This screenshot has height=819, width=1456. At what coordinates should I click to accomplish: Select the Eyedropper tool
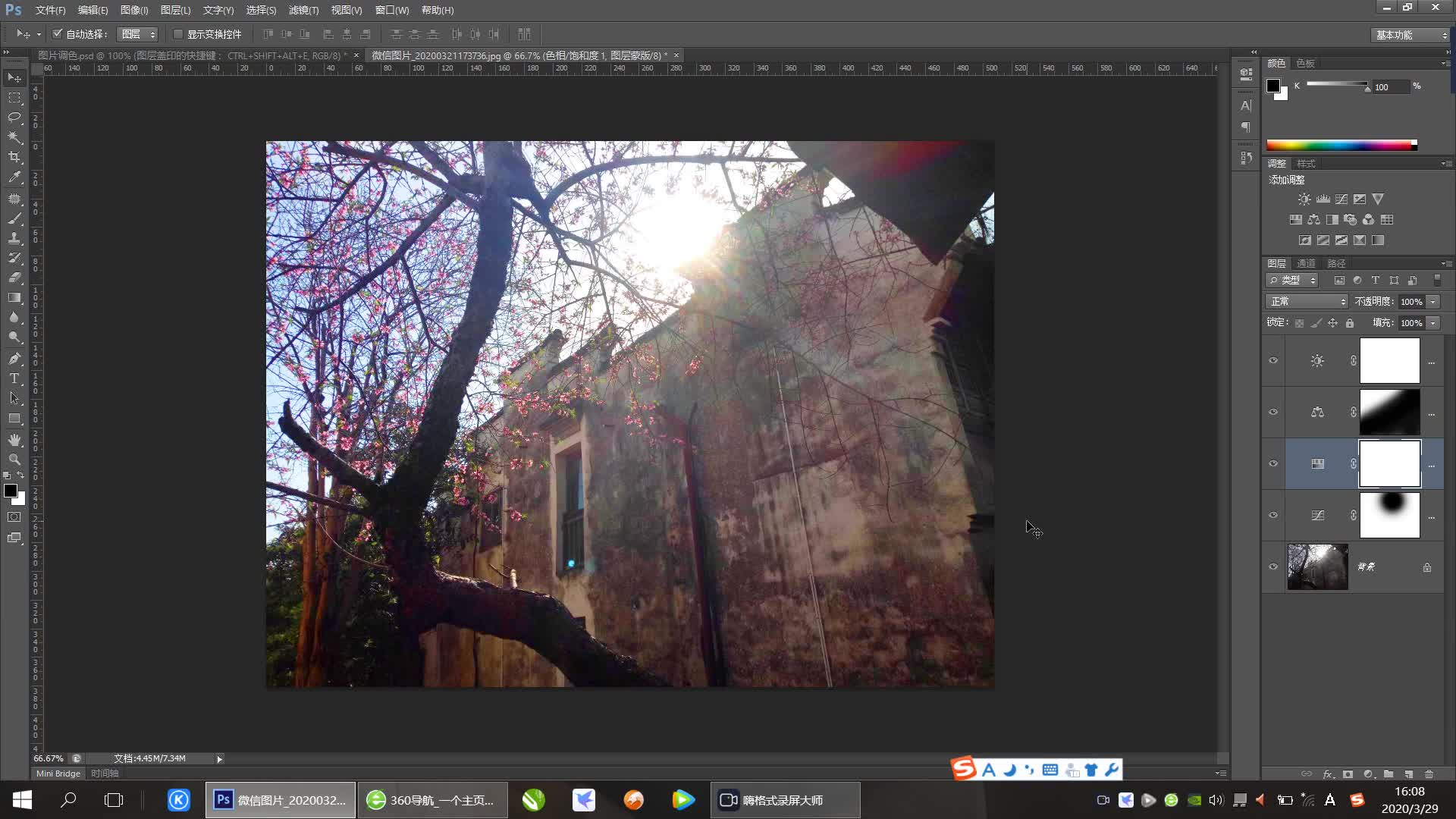coord(14,177)
